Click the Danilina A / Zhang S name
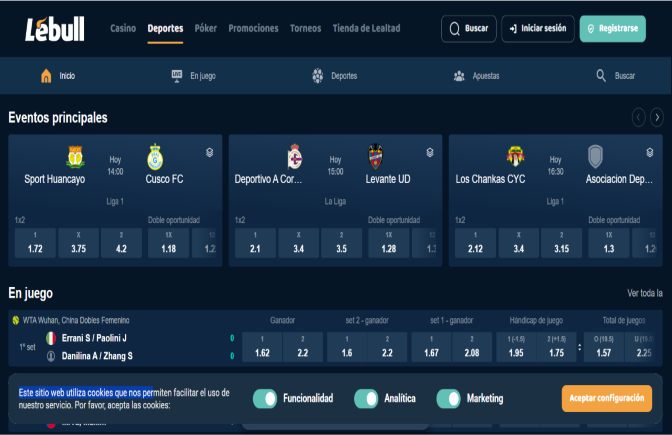Screen dimensions: 672x435 point(97,356)
